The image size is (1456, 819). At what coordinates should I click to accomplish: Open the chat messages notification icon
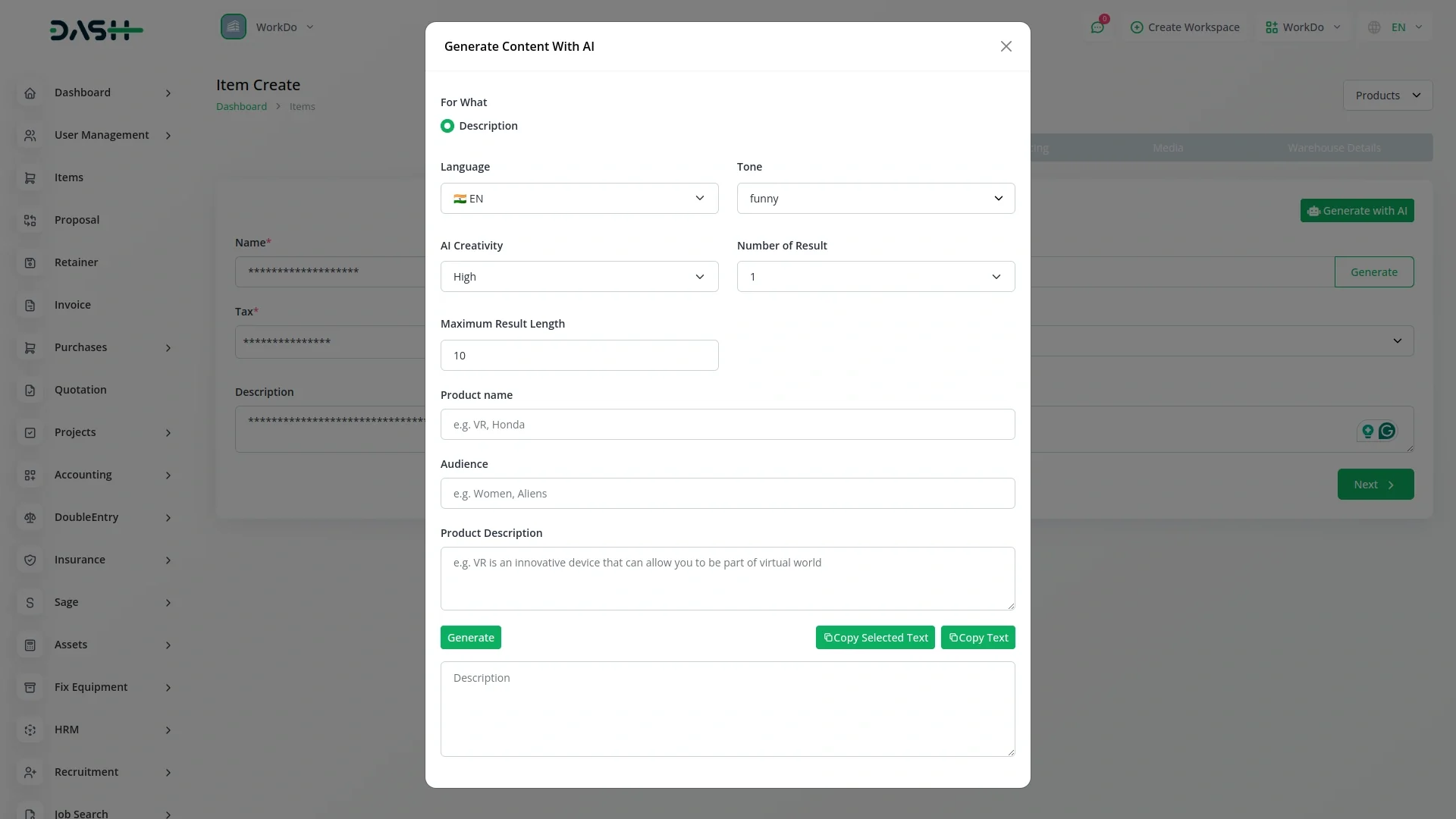tap(1097, 27)
